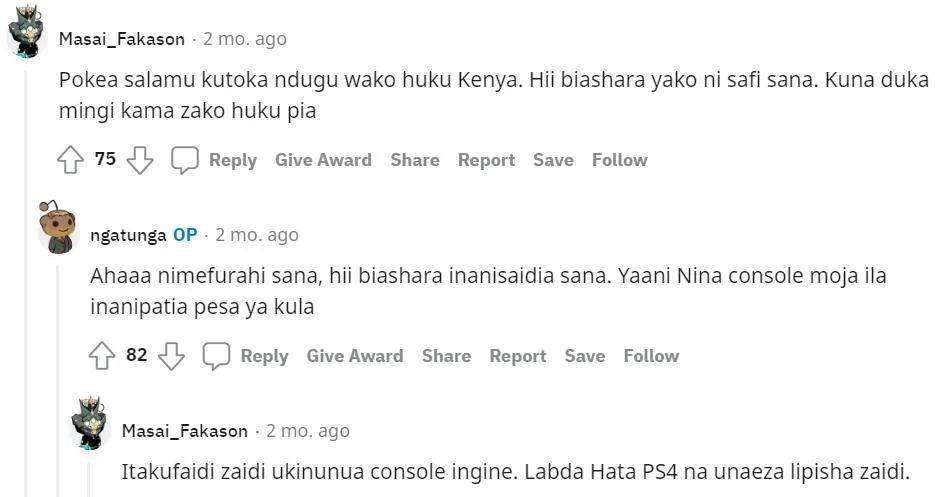
Task: Give Award to ngatunga's reply
Action: pos(355,356)
